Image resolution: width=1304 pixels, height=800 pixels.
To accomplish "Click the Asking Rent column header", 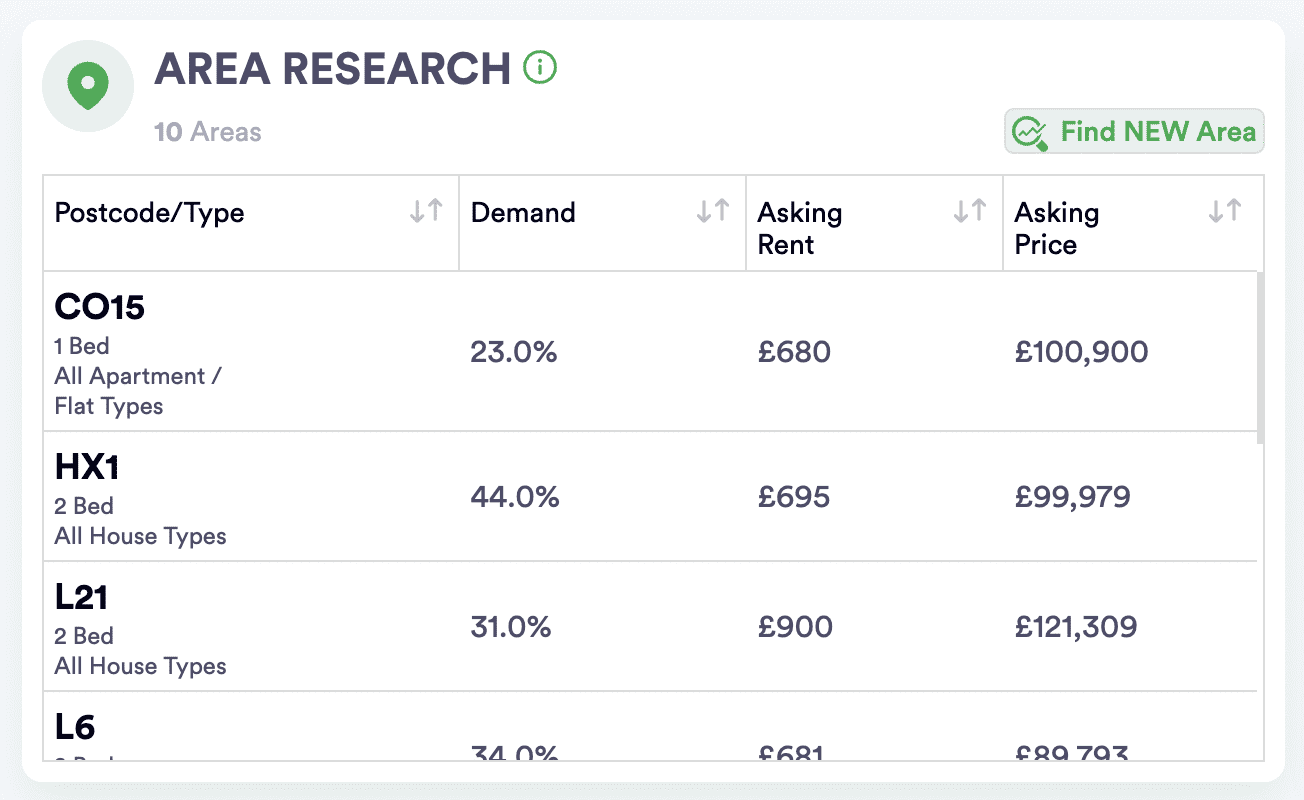I will coord(800,228).
